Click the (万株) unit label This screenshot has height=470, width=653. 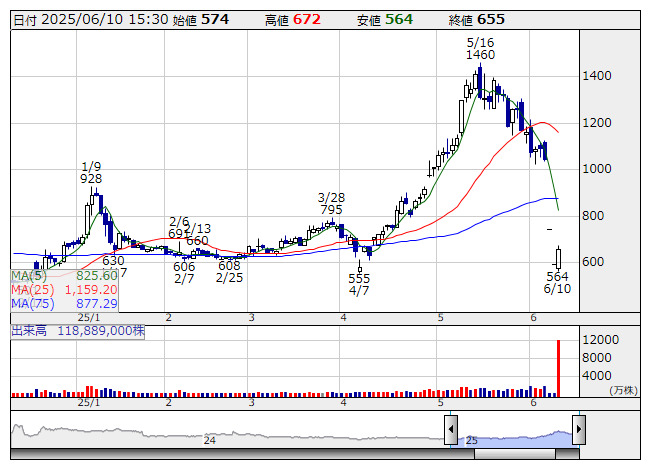[623, 390]
